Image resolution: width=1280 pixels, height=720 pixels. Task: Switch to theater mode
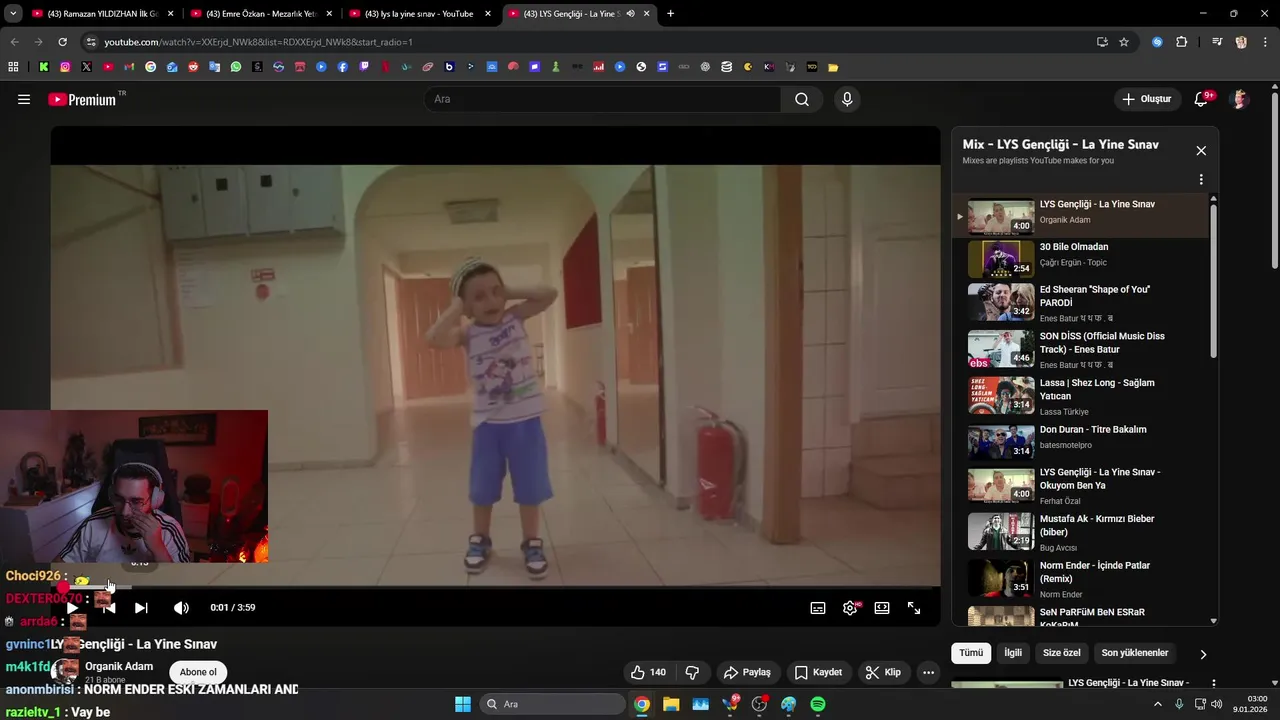pyautogui.click(x=882, y=608)
